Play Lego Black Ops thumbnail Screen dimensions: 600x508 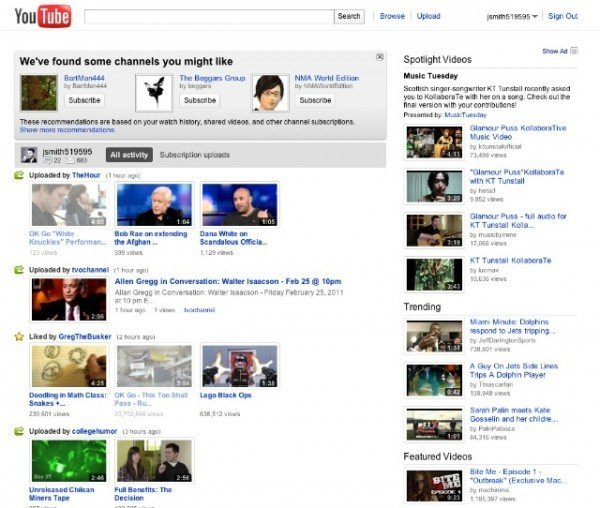pyautogui.click(x=240, y=366)
